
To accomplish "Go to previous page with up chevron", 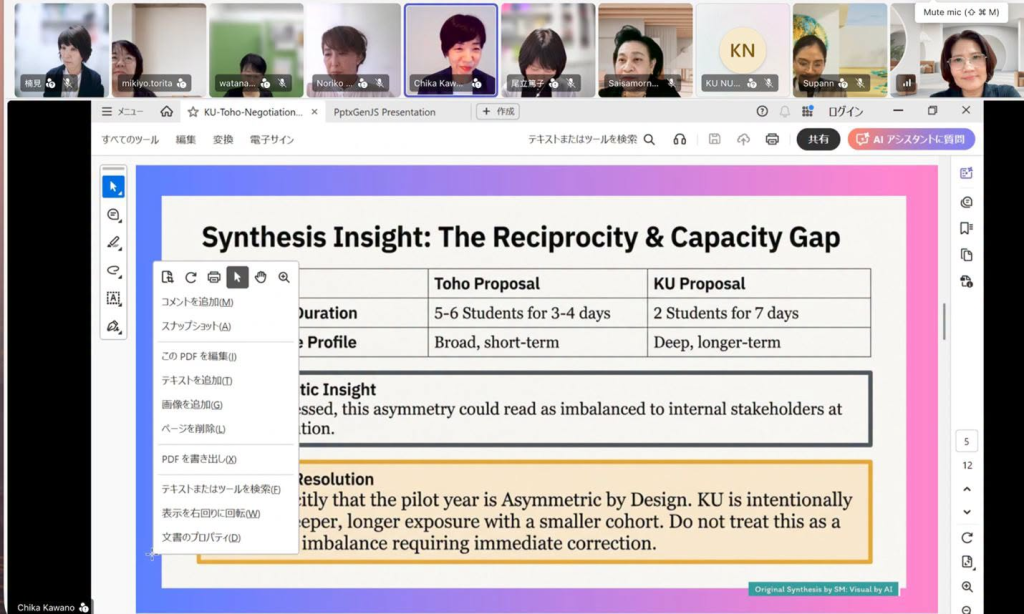I will coord(967,489).
